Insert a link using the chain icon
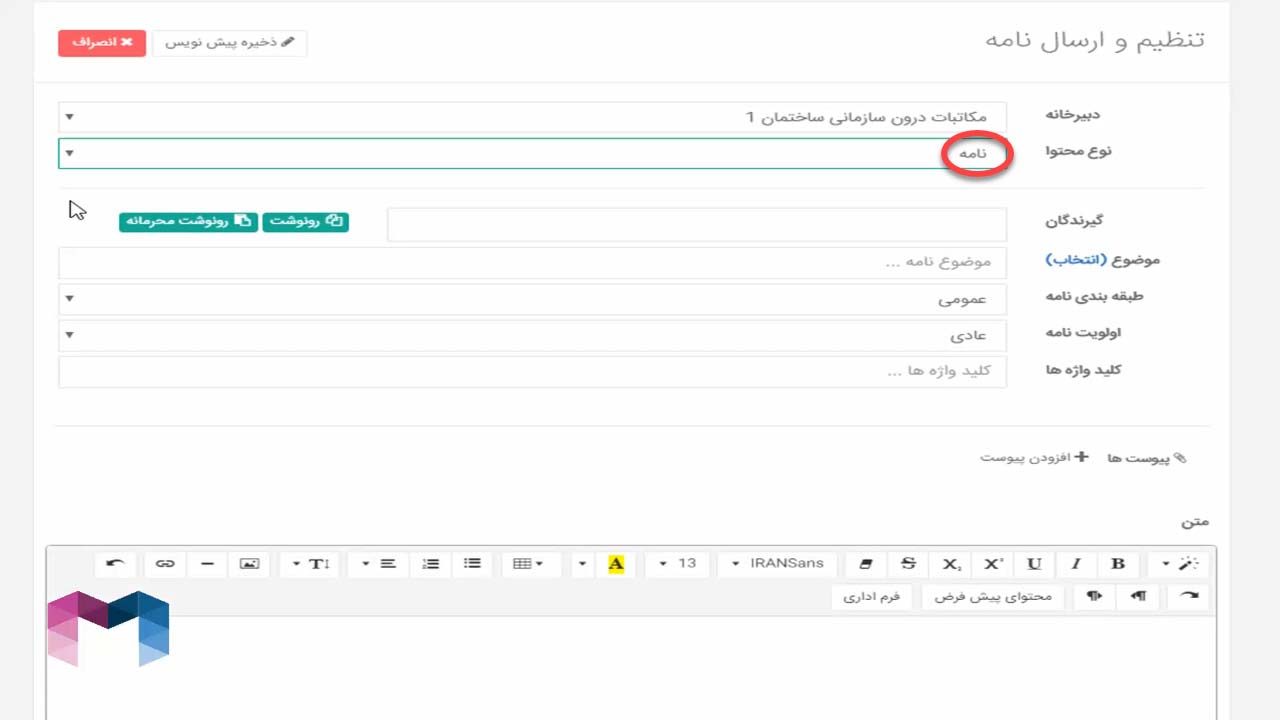1280x720 pixels. tap(165, 564)
